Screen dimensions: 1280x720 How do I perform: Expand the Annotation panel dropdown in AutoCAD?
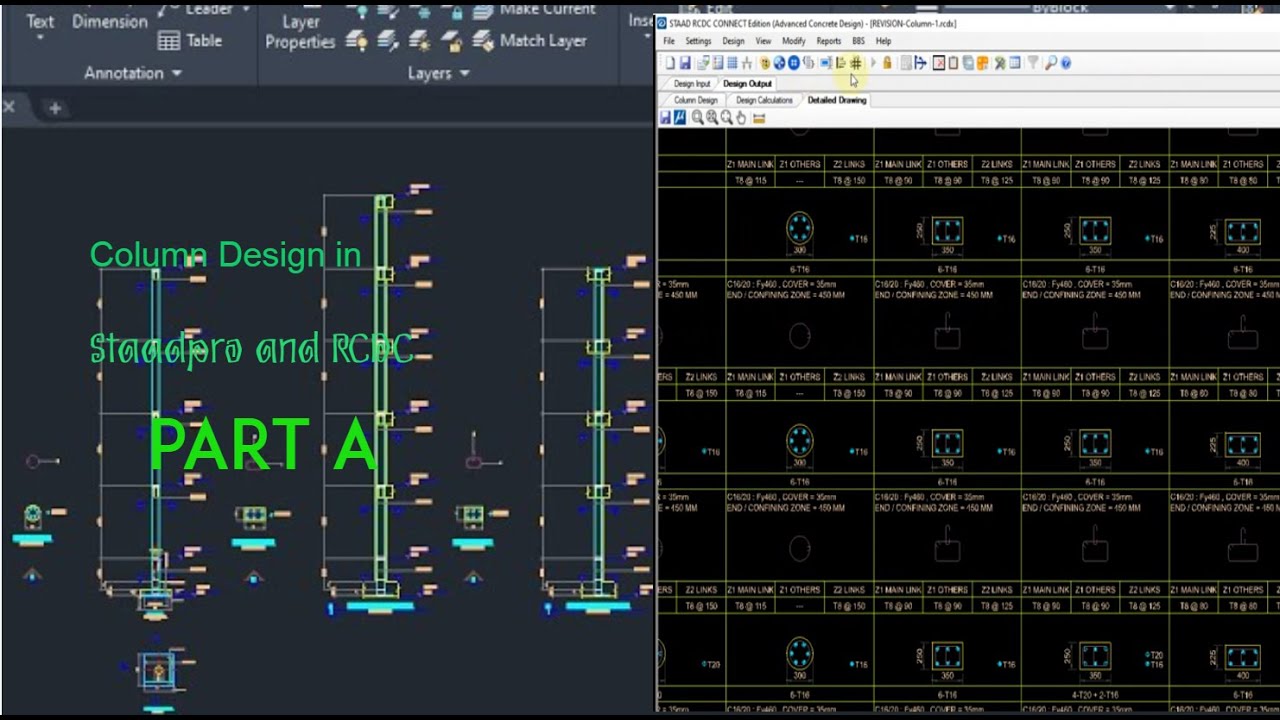coord(177,73)
